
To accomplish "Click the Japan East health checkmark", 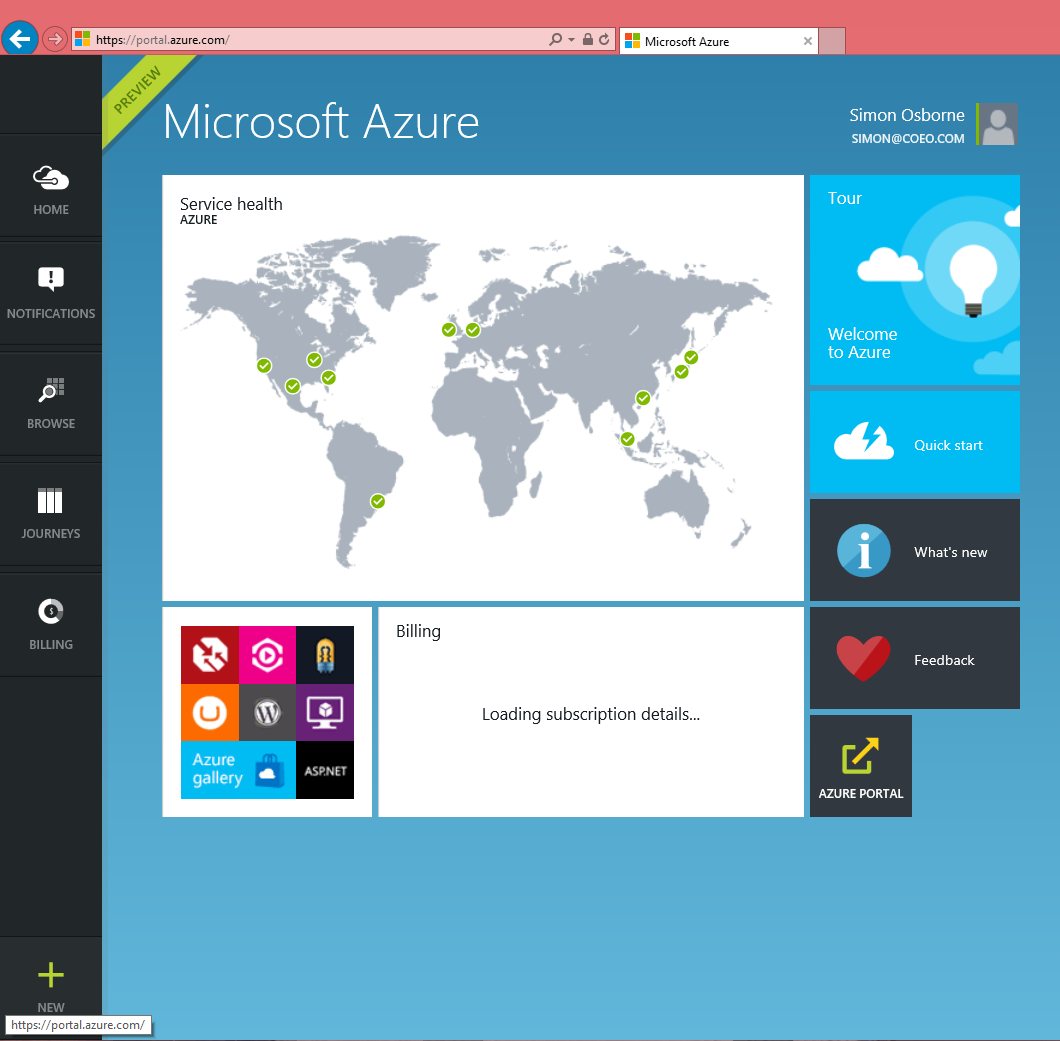I will coord(691,357).
